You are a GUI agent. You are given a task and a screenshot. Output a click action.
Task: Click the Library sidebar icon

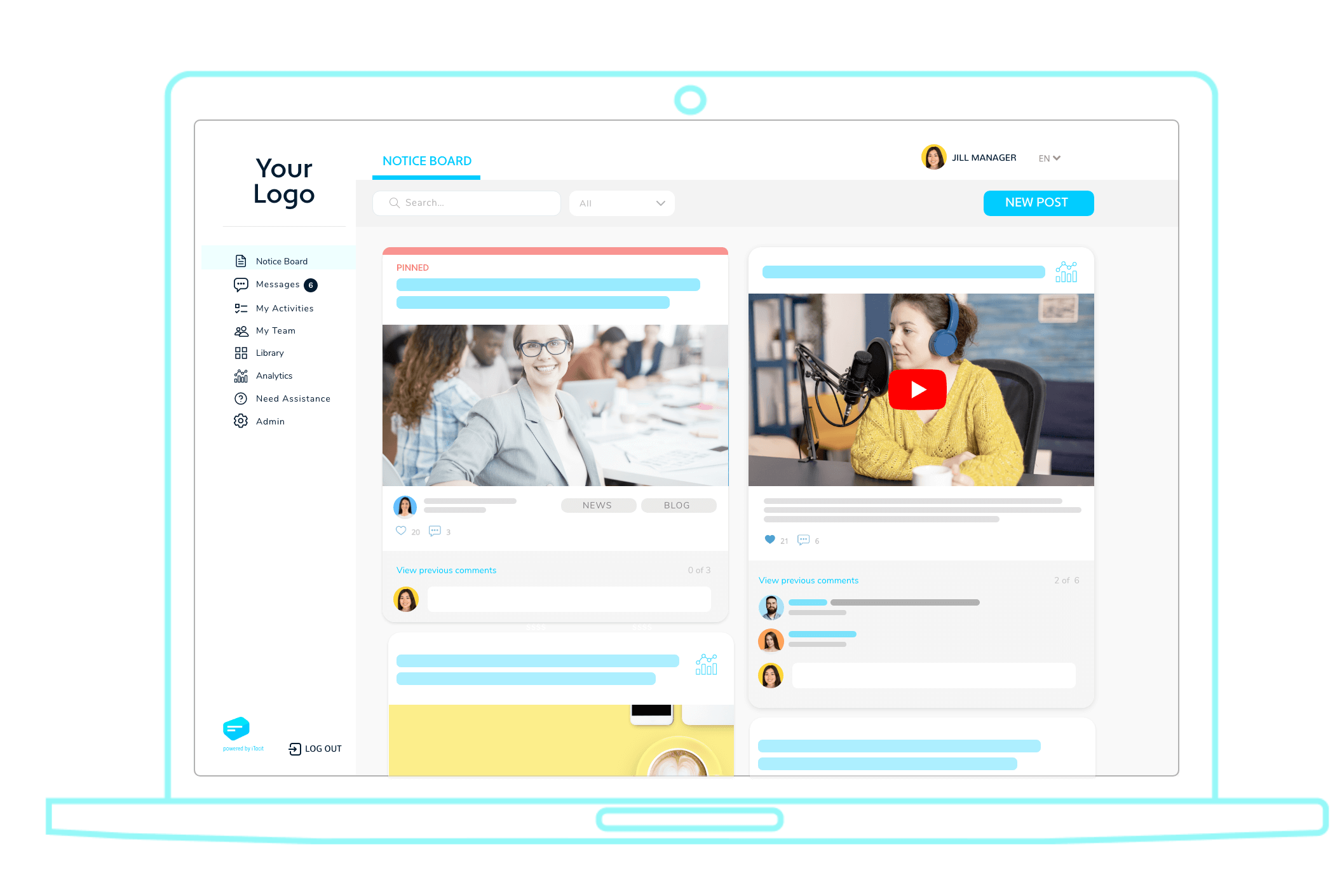(x=241, y=353)
